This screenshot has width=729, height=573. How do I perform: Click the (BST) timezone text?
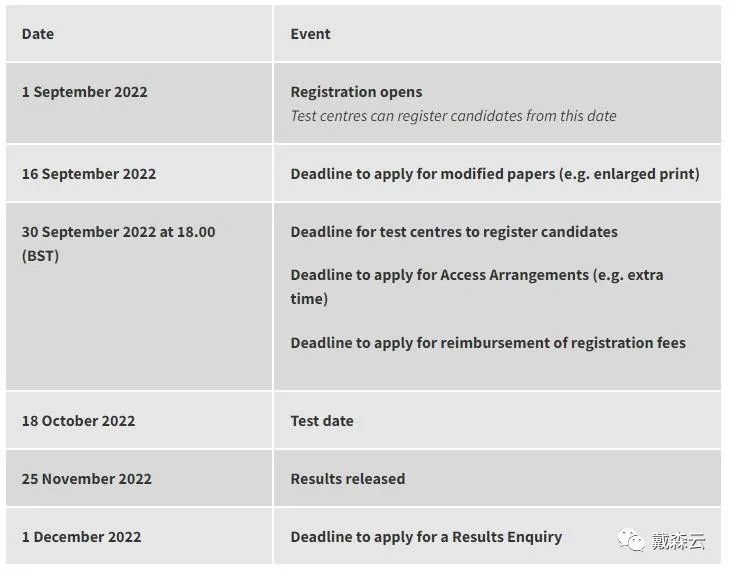[x=40, y=256]
